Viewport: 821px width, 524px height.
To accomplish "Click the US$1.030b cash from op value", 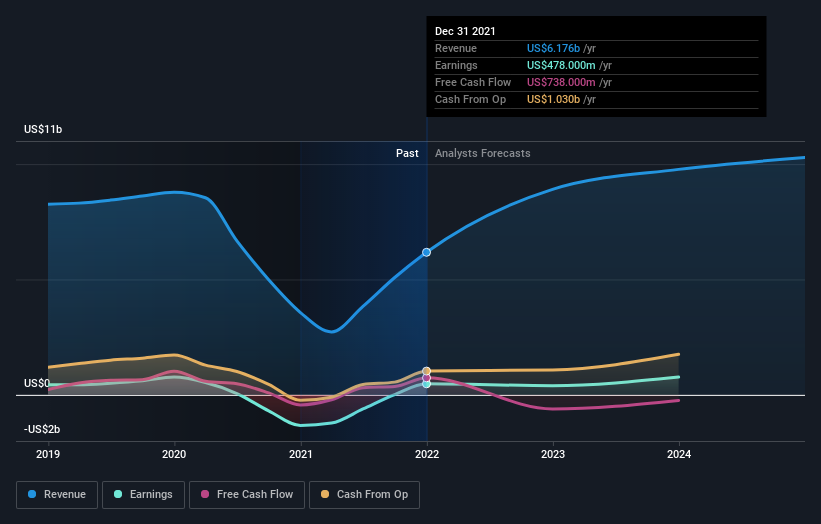I will coord(553,99).
